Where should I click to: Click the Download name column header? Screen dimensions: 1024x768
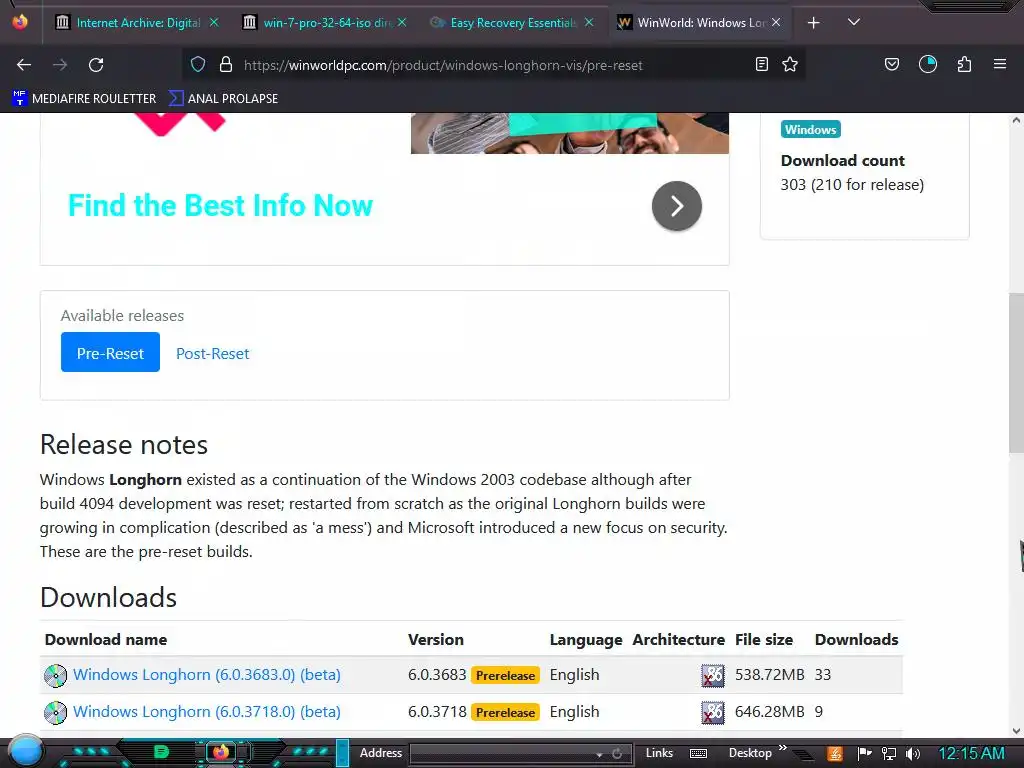tap(106, 639)
